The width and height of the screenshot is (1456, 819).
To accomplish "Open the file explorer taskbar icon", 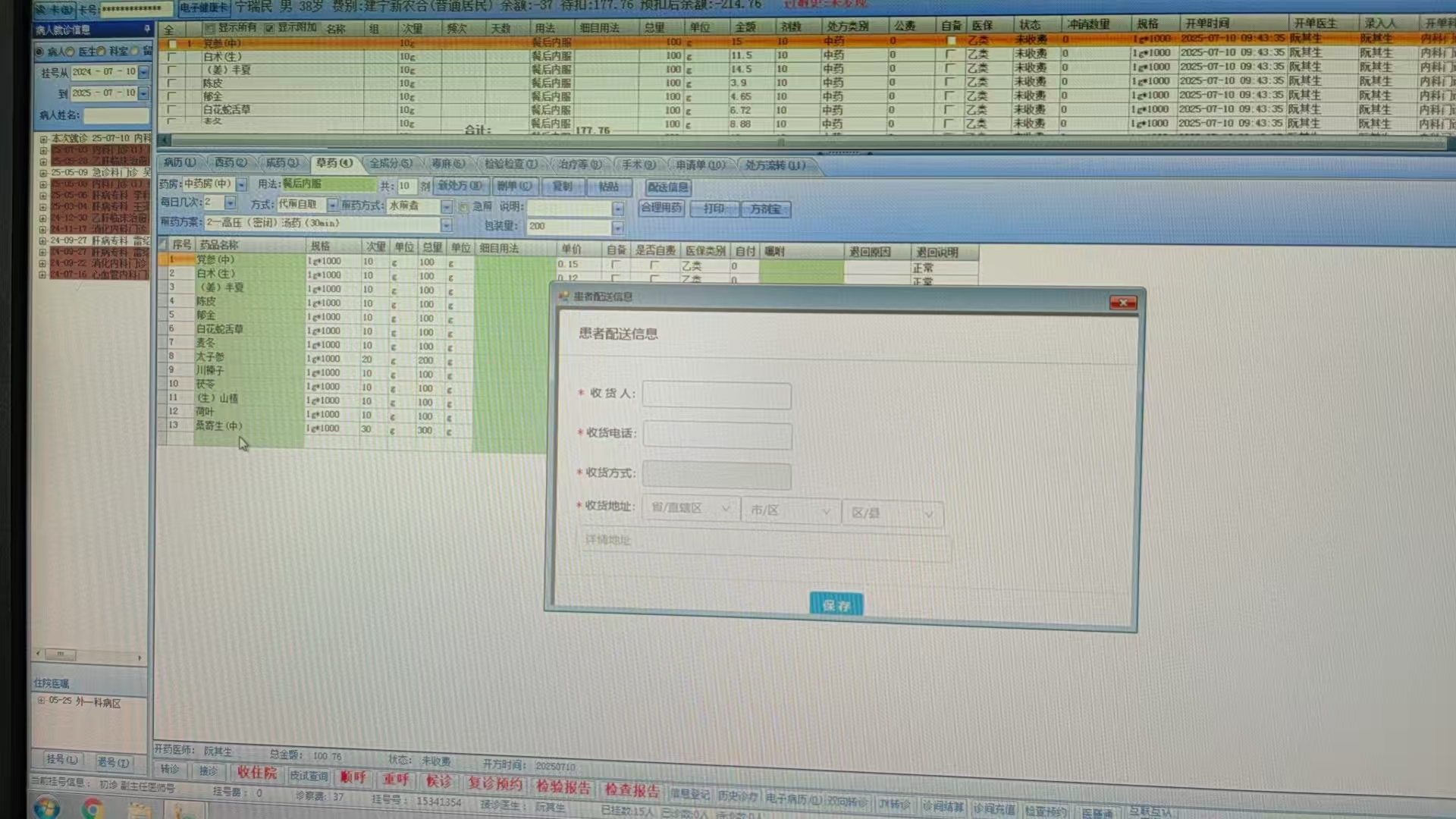I will click(x=139, y=811).
